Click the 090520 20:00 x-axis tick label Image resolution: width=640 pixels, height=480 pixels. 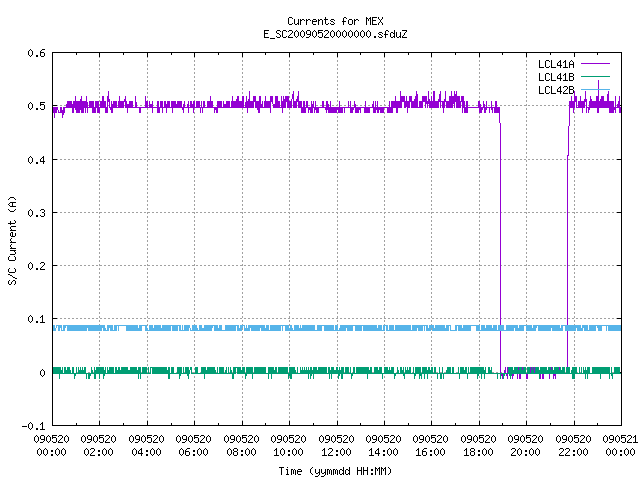point(526,446)
